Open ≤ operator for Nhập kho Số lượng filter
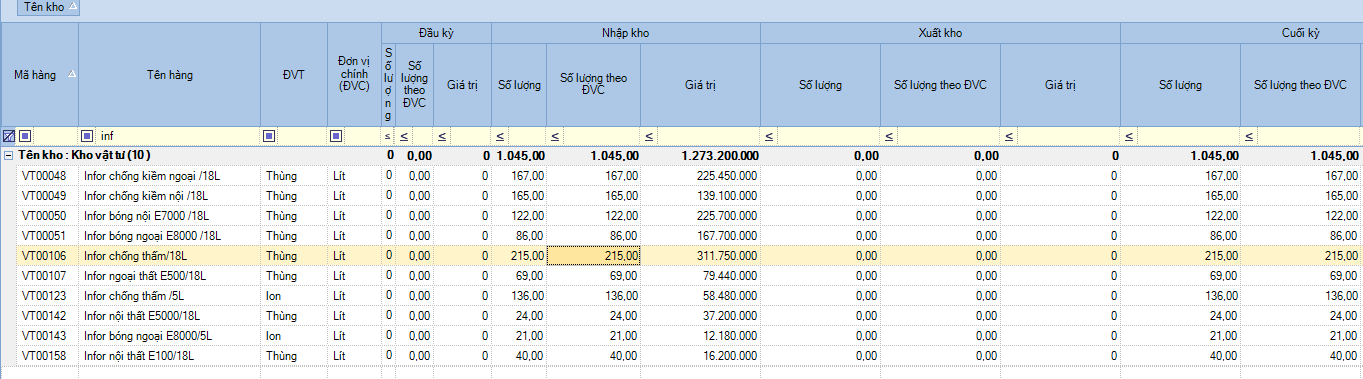Viewport: 1363px width, 379px height. pos(500,136)
